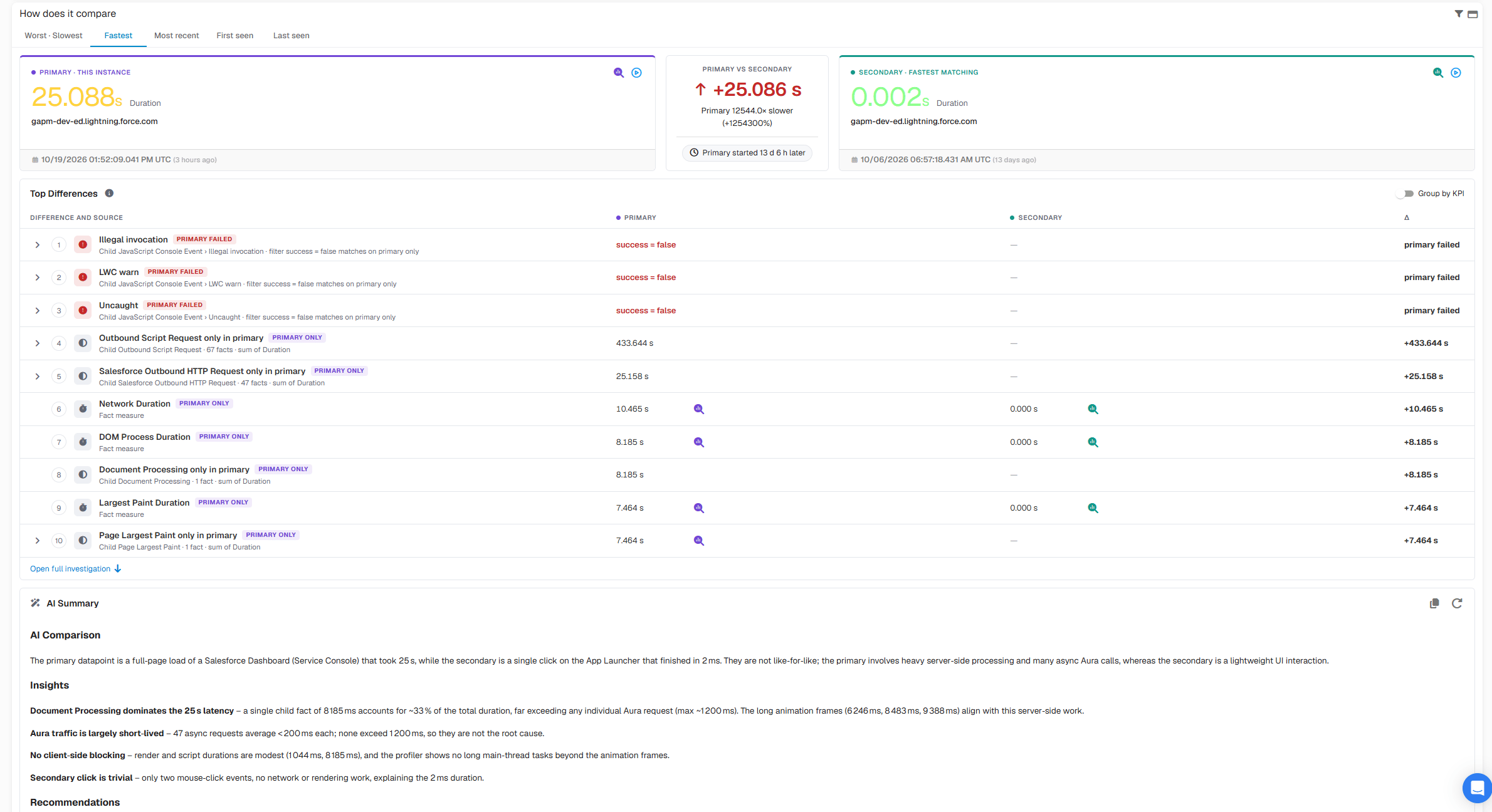Image resolution: width=1492 pixels, height=812 pixels.
Task: Click the secondary '0.002s' duration value
Action: point(890,97)
